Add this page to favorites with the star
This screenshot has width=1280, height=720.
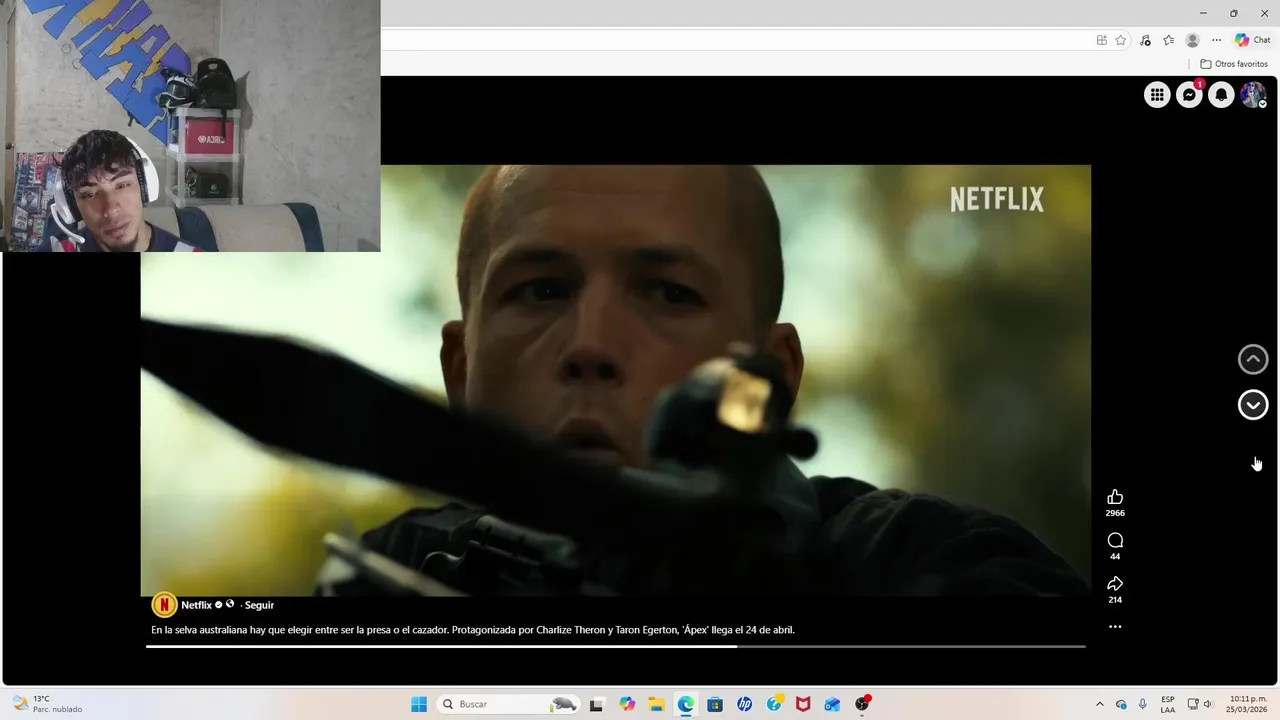tap(1121, 40)
